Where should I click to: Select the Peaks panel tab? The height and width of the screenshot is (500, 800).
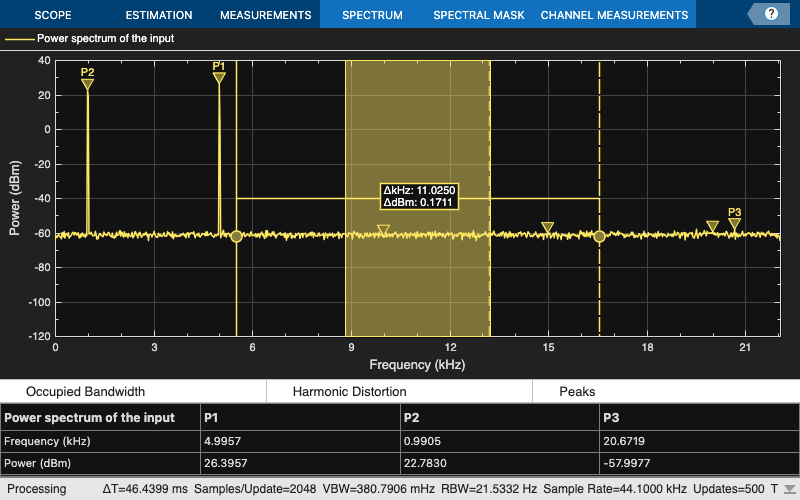(577, 391)
